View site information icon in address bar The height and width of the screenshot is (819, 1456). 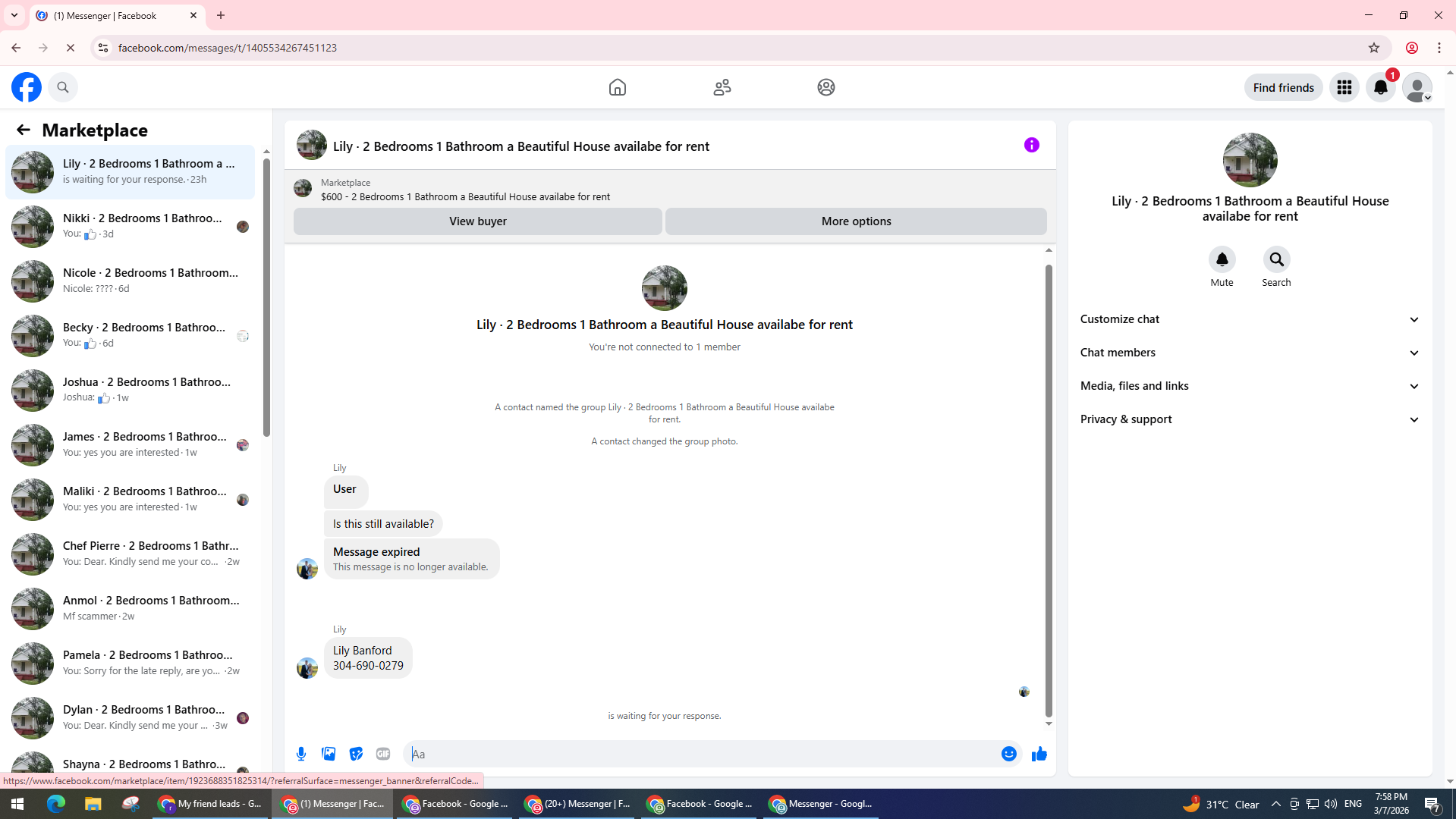click(102, 48)
